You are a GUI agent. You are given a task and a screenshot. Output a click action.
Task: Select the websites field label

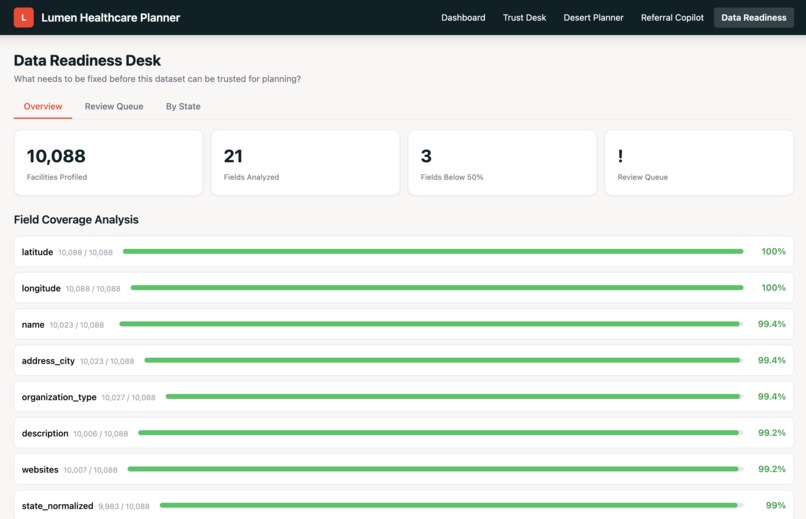40,470
